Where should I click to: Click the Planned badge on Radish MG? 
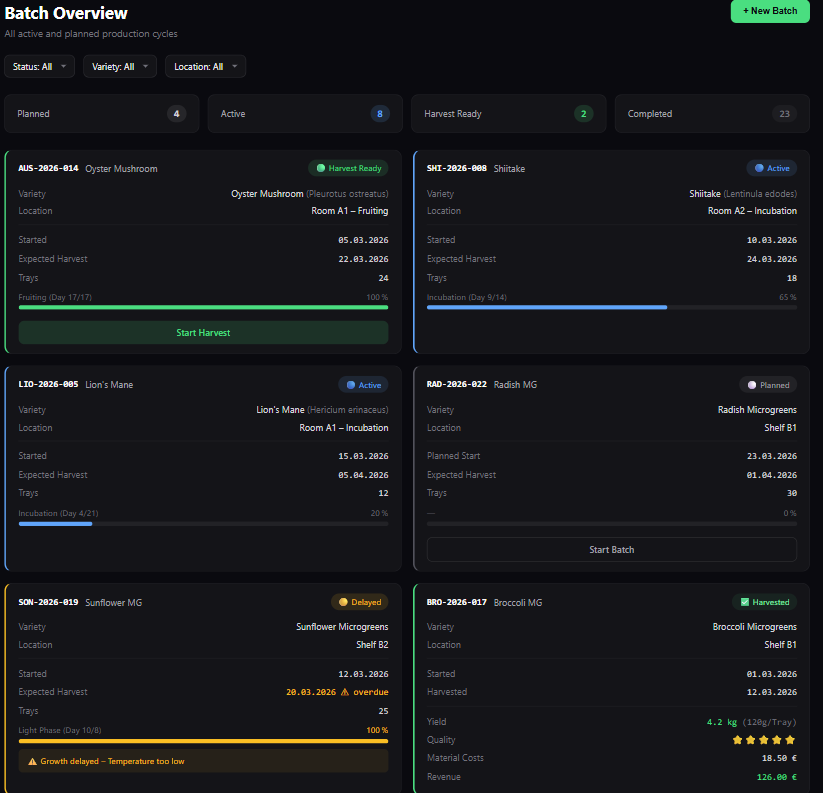767,385
